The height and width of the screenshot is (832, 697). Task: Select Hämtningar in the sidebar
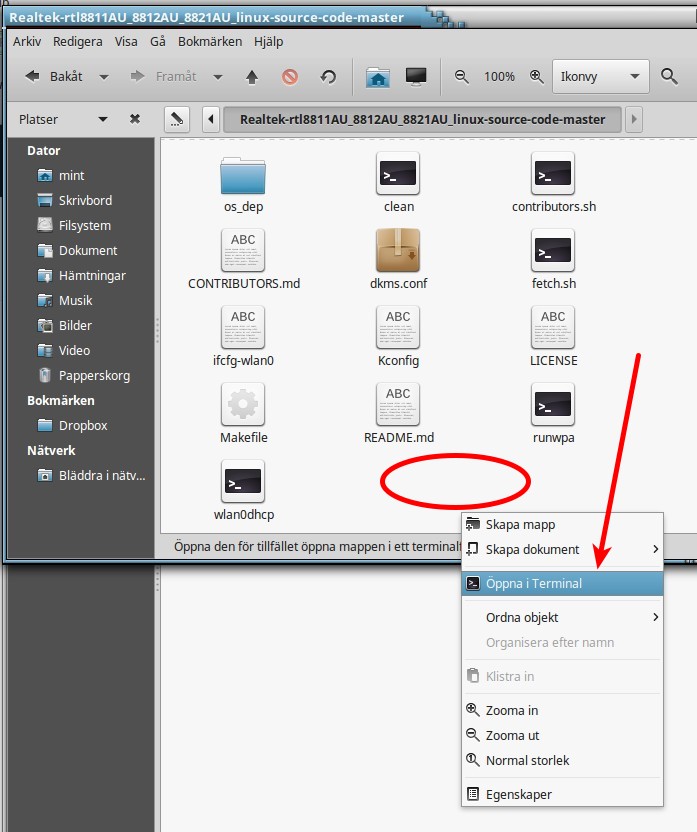tap(91, 275)
